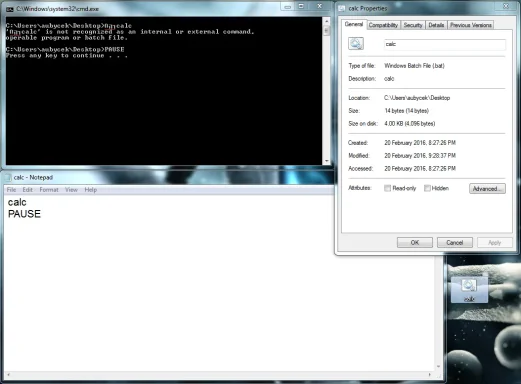
Task: Switch to the General tab
Action: point(354,24)
